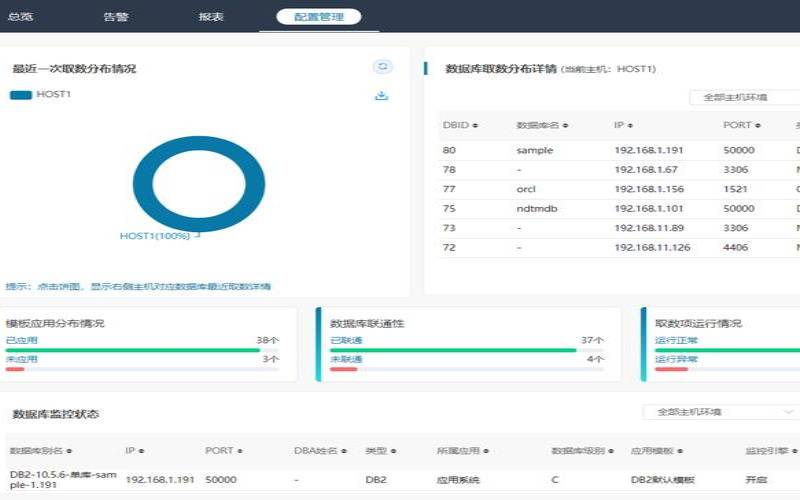Screen dimensions: 800x500
Task: Switch to the 告警 tab
Action: tap(116, 17)
